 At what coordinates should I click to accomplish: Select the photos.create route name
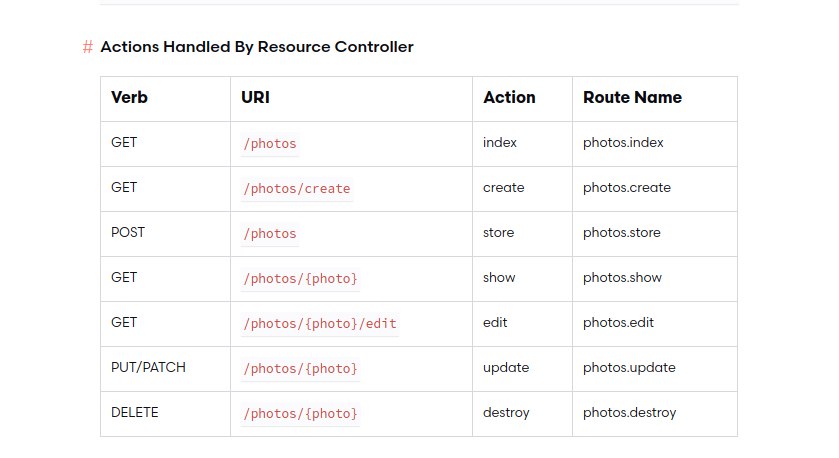[x=627, y=188]
